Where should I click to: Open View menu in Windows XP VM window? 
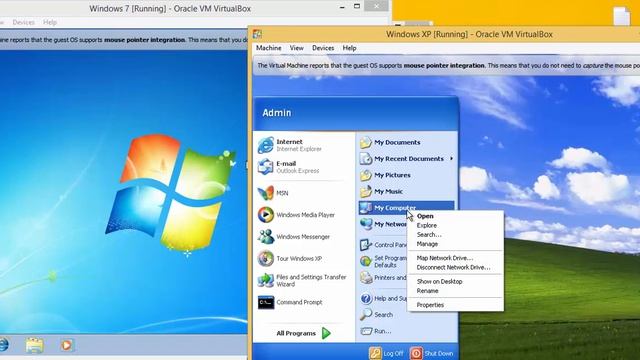click(297, 48)
